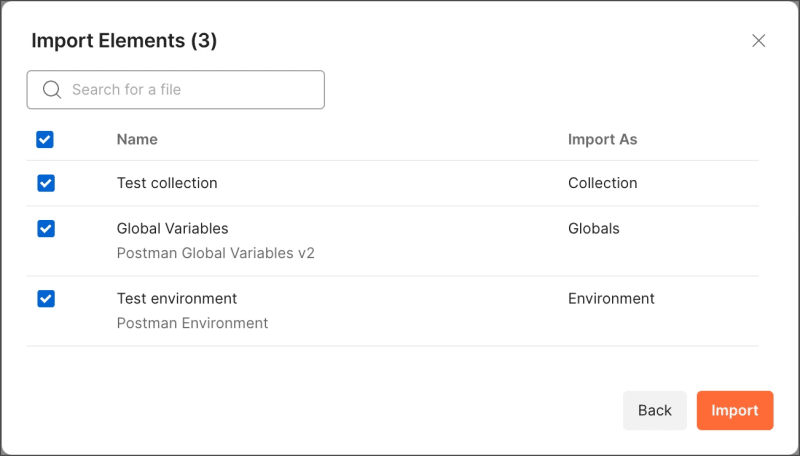This screenshot has height=456, width=800.
Task: Select the Test environment row name
Action: pos(177,299)
